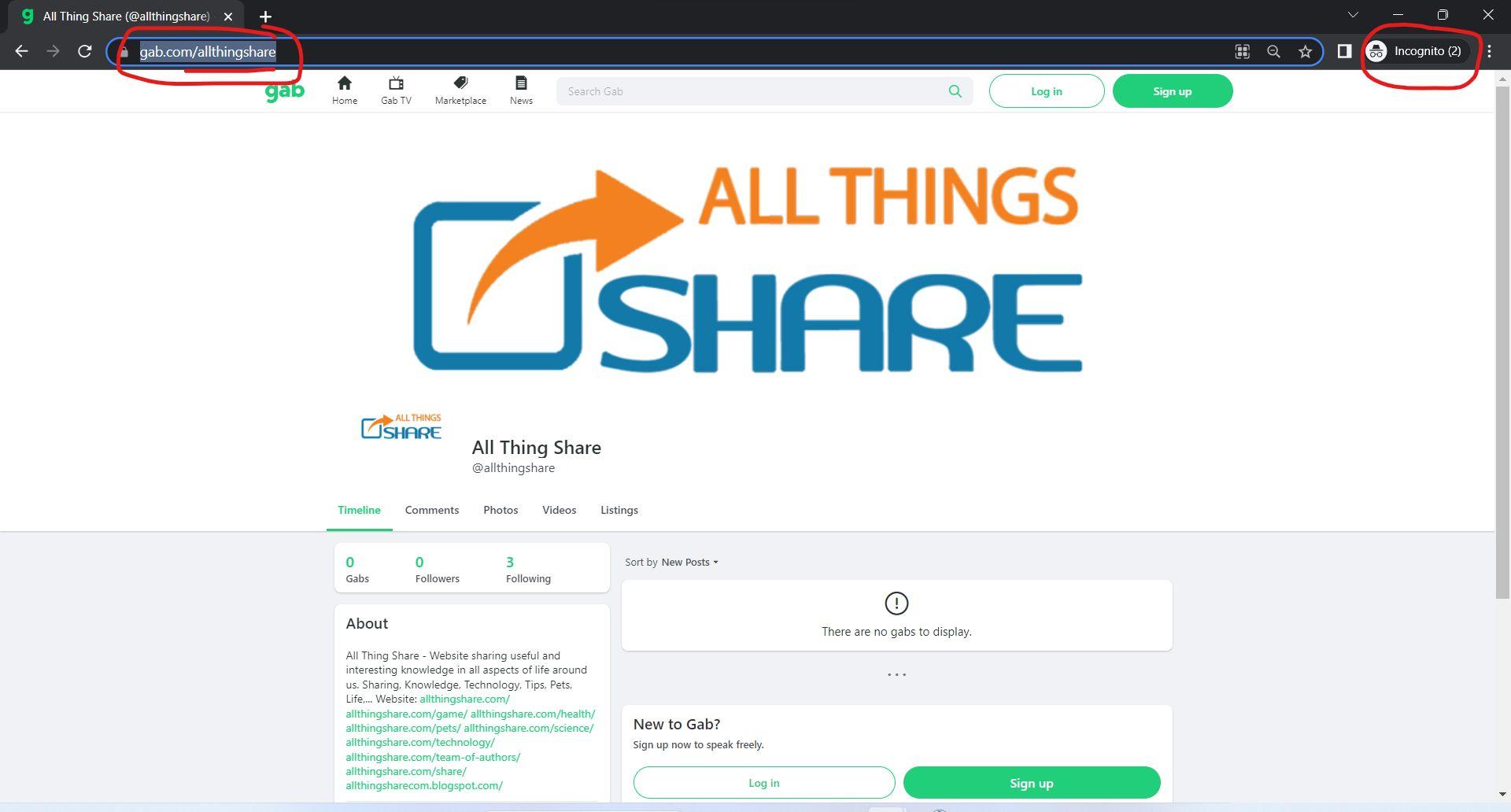Viewport: 1511px width, 812px height.
Task: Click the @allthingshare handle text
Action: point(513,467)
